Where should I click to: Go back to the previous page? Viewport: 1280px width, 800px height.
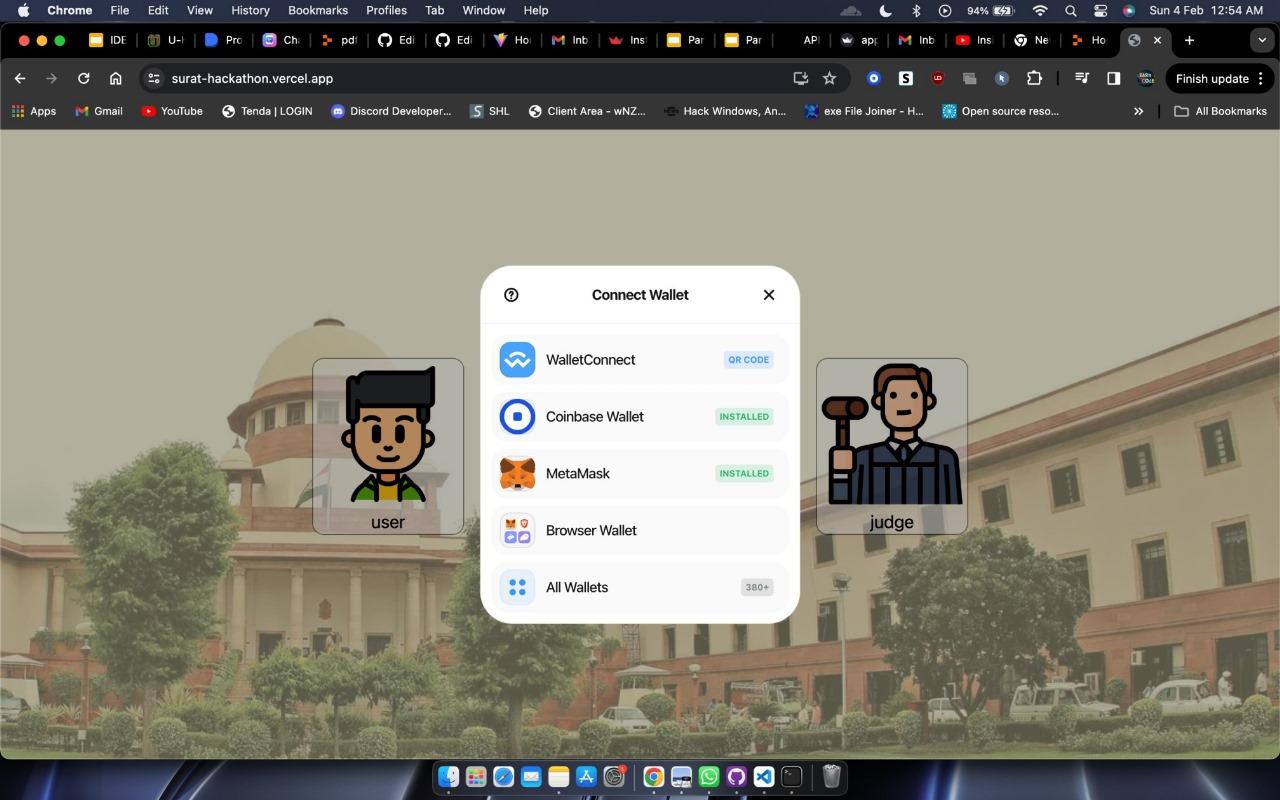(20, 78)
